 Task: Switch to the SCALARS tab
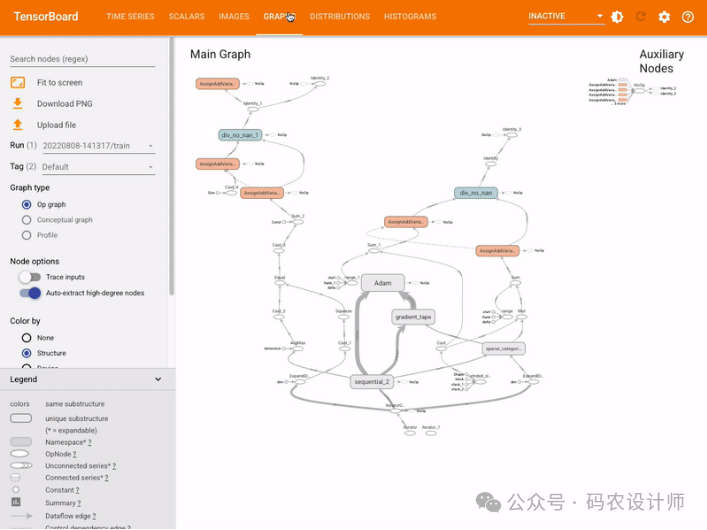coord(187,17)
